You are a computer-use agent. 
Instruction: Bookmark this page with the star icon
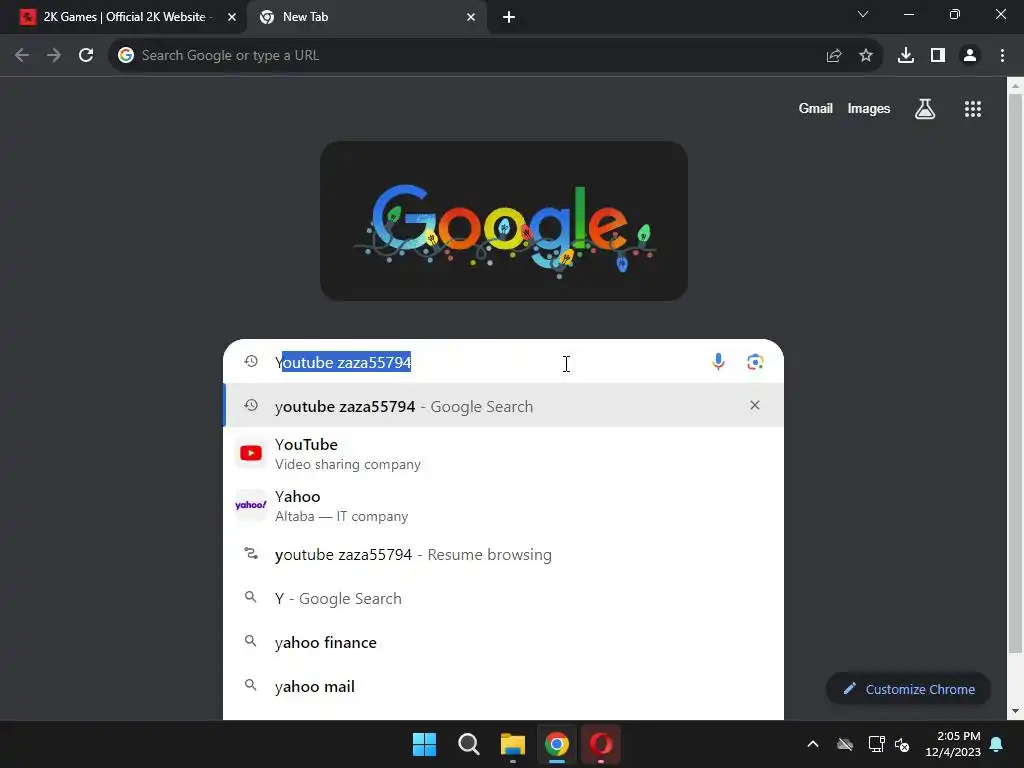point(866,56)
